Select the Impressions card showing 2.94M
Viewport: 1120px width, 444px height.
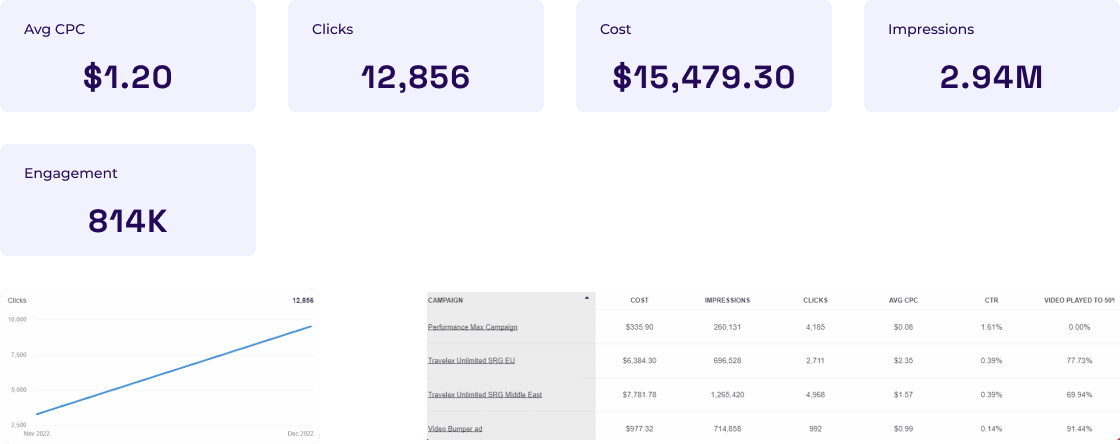point(991,56)
